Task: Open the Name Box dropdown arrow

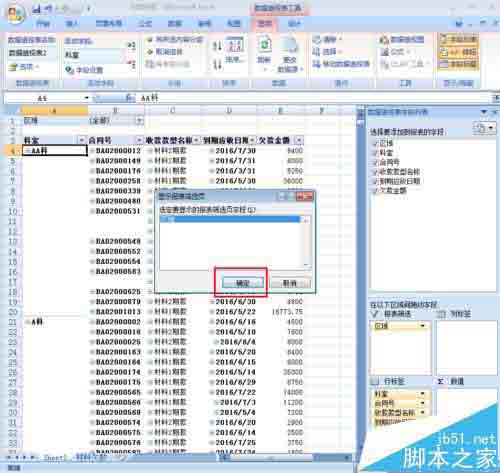Action: (87, 98)
